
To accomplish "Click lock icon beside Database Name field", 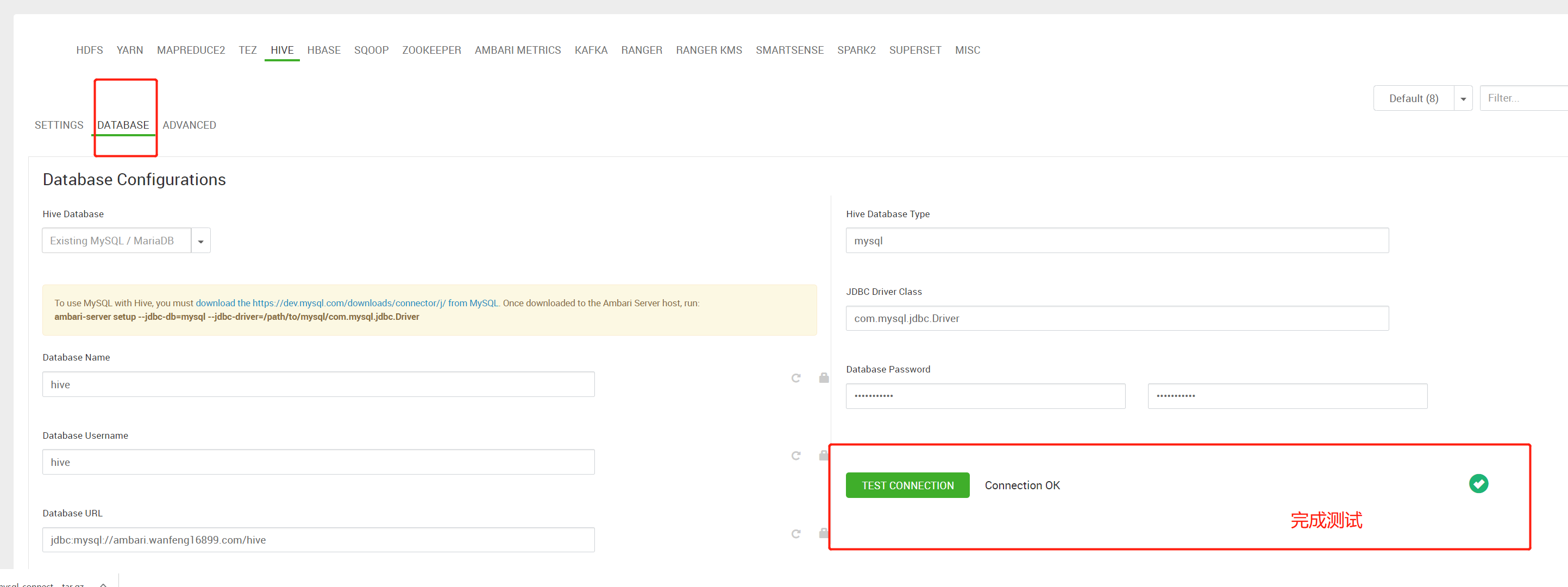I will coord(824,378).
